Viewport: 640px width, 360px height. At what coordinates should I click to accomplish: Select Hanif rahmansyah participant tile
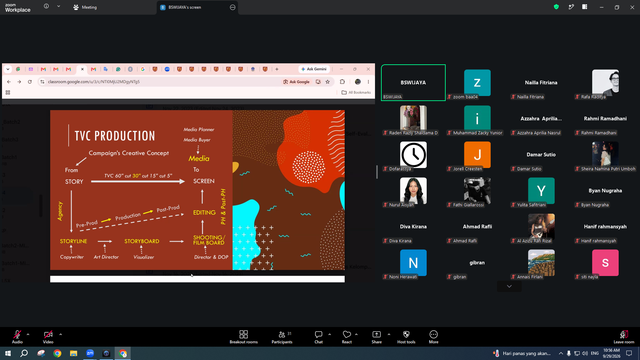(605, 227)
